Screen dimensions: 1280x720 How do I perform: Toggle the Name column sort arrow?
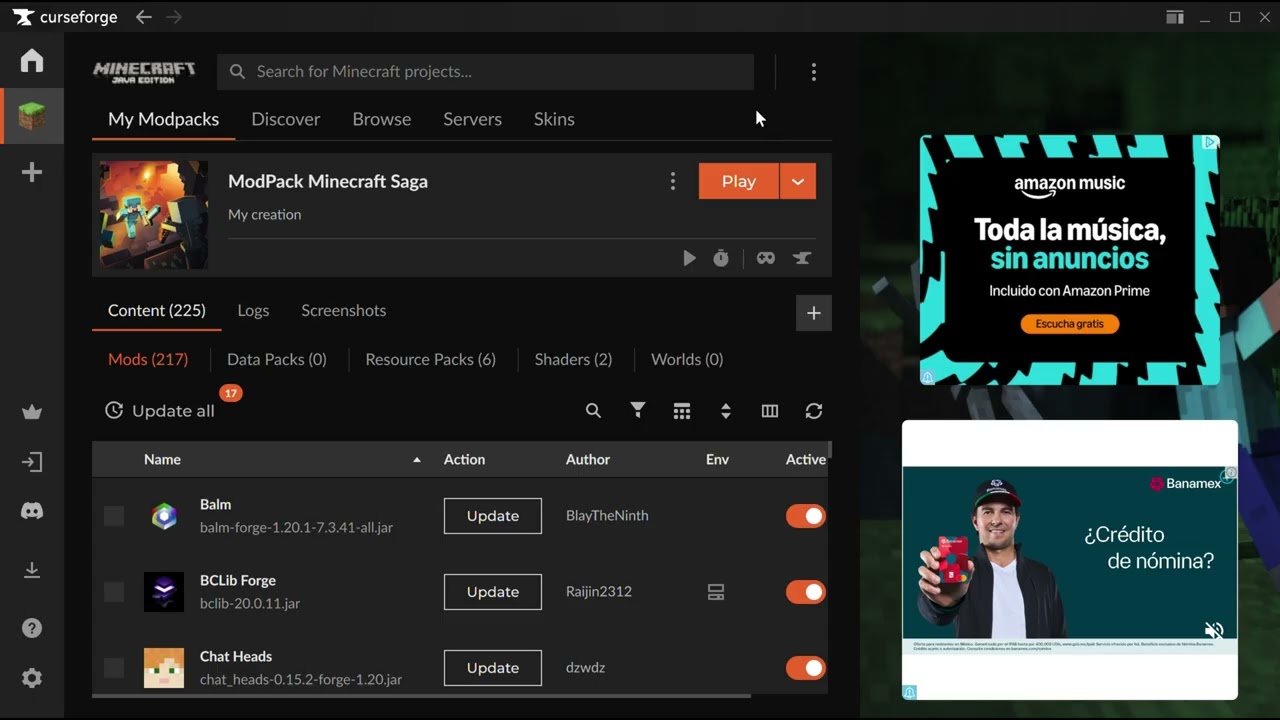tap(417, 460)
